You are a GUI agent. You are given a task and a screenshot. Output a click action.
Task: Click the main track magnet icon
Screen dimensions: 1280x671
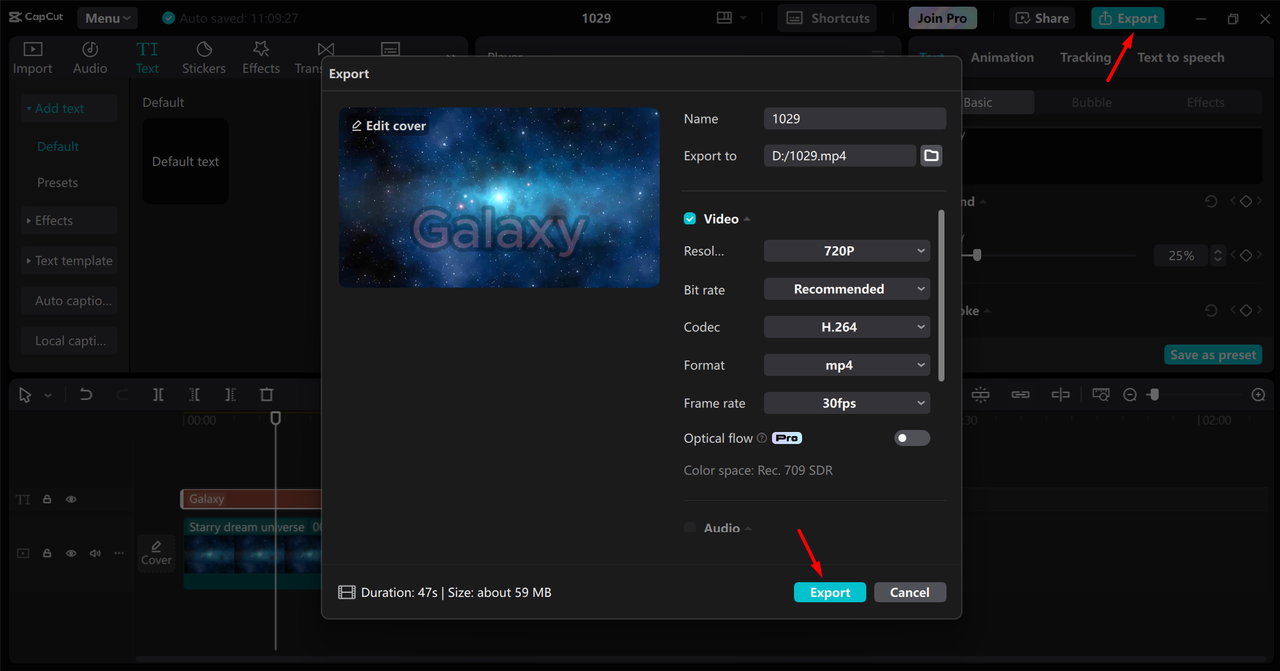click(980, 395)
